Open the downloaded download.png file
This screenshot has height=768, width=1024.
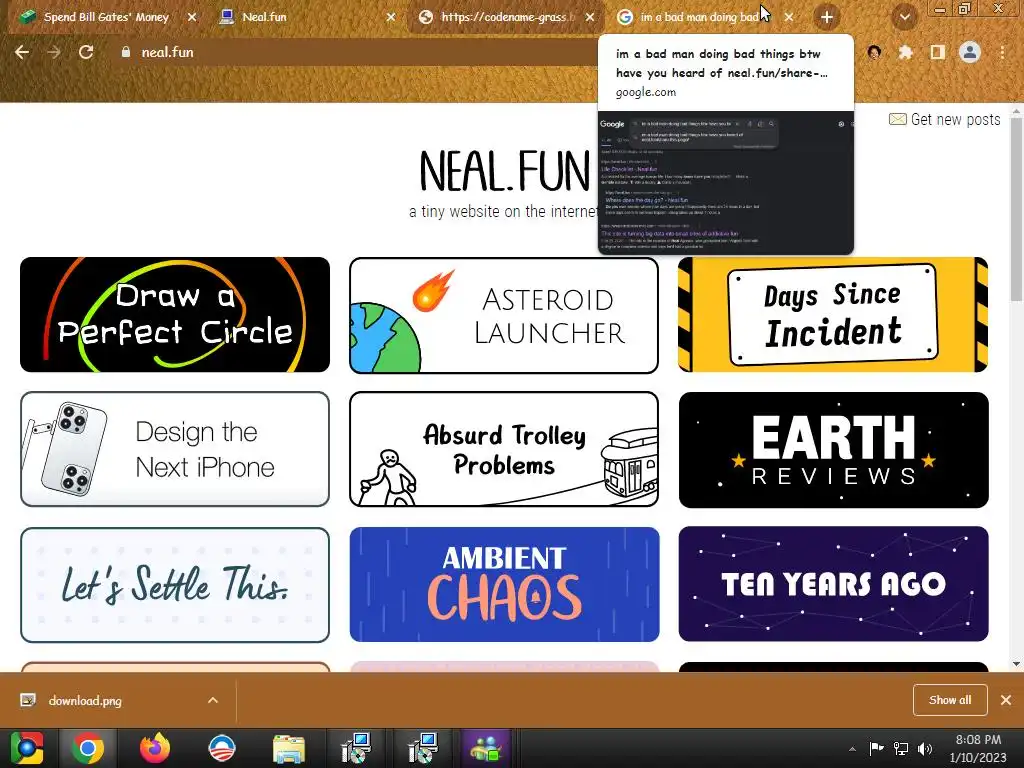click(x=85, y=701)
